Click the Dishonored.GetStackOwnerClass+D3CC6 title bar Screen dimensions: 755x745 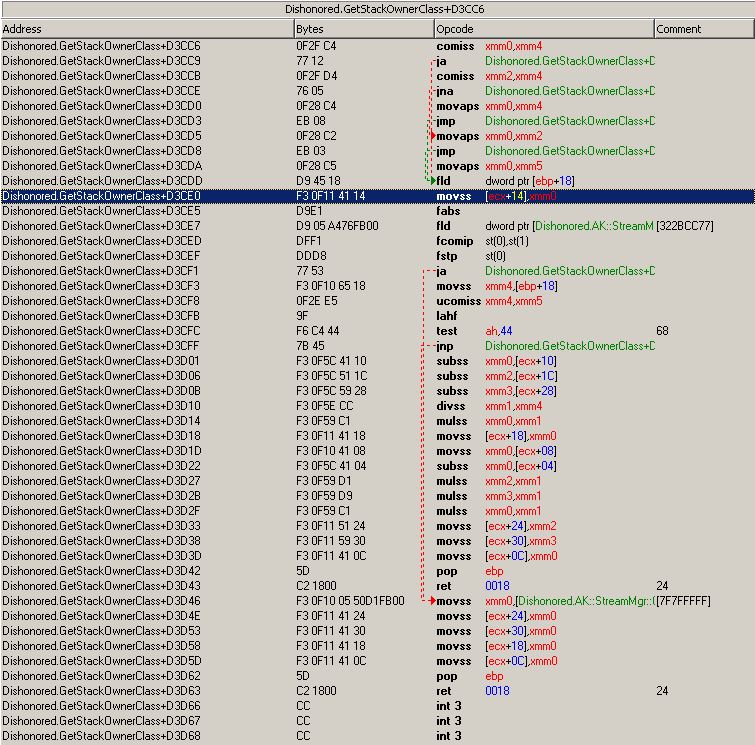(378, 9)
